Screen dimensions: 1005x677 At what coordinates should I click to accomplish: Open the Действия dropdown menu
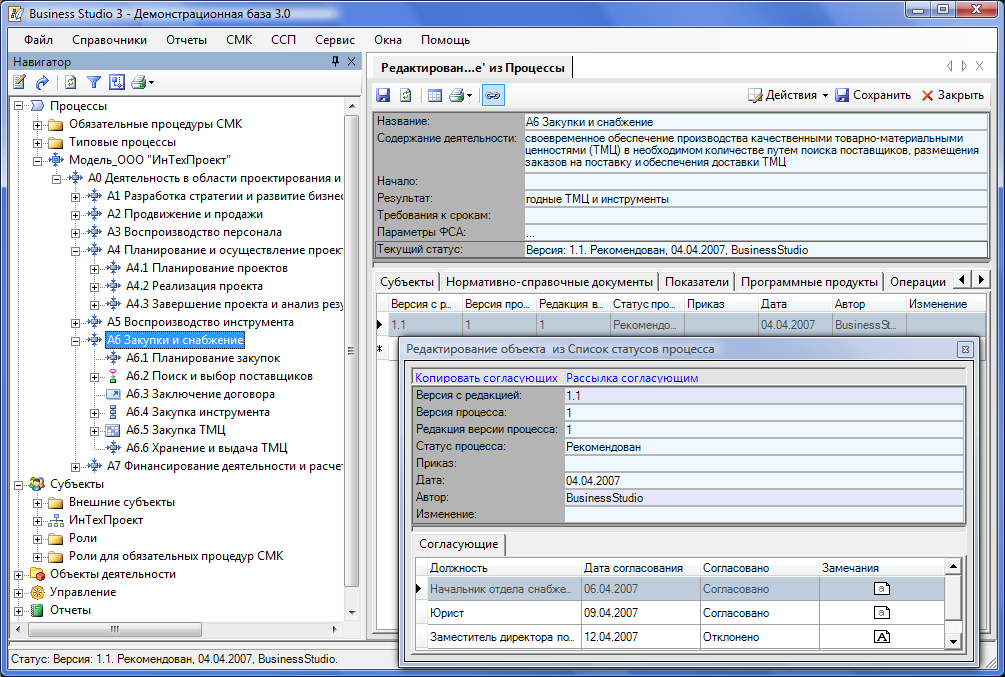click(x=788, y=95)
